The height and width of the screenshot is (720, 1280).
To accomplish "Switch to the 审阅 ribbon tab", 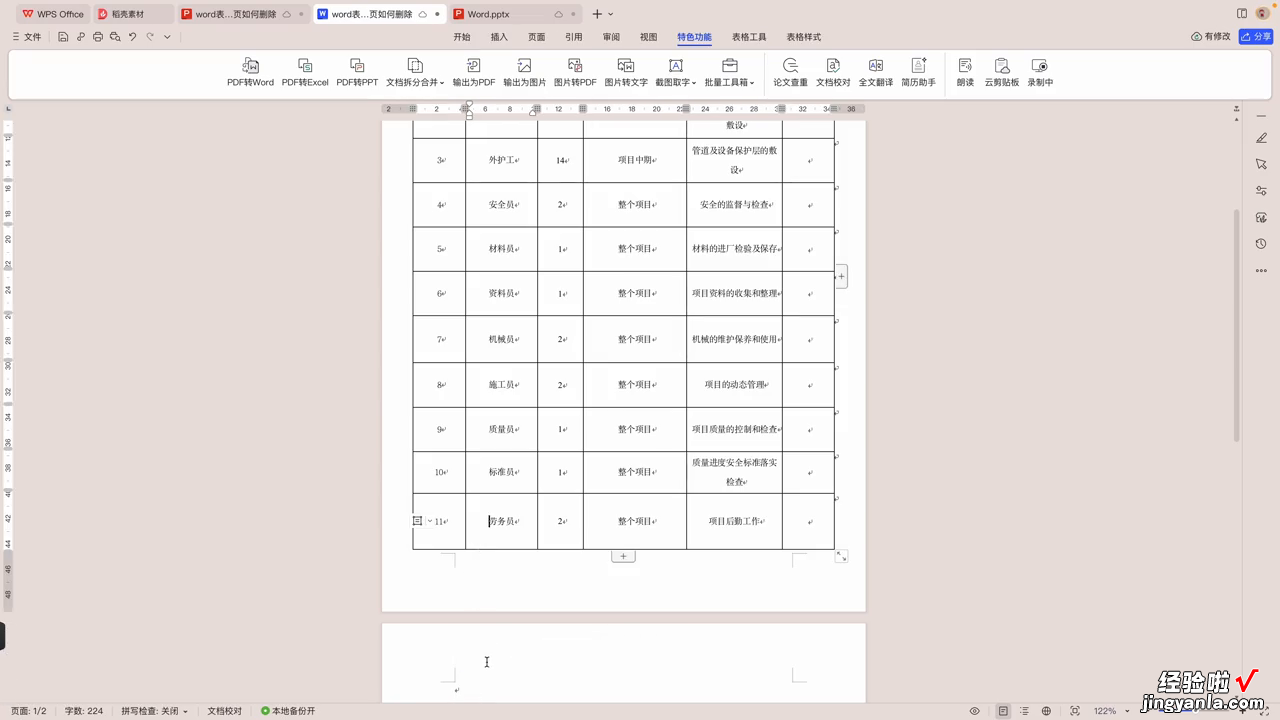I will [611, 37].
